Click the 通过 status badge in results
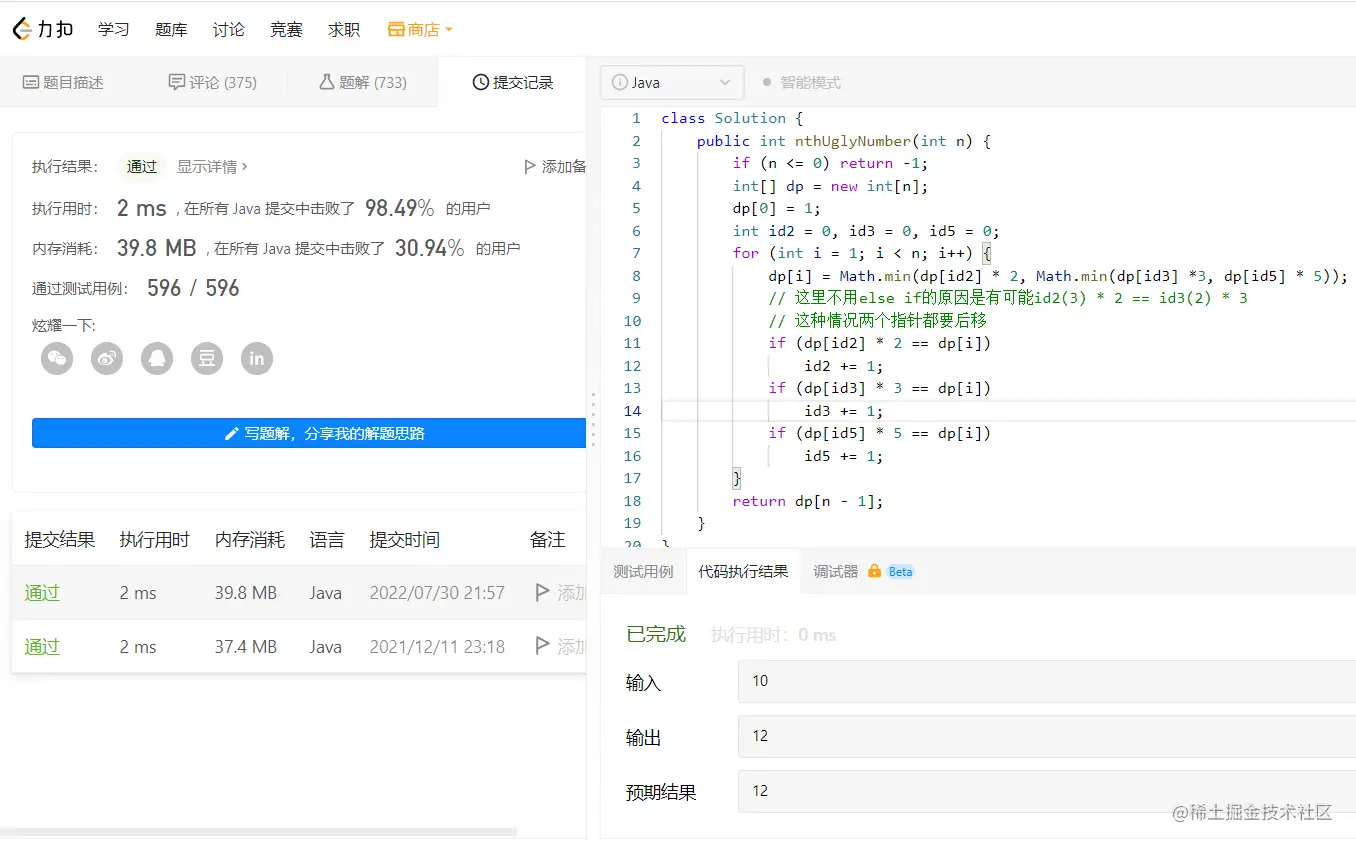This screenshot has height=846, width=1356. coord(142,167)
